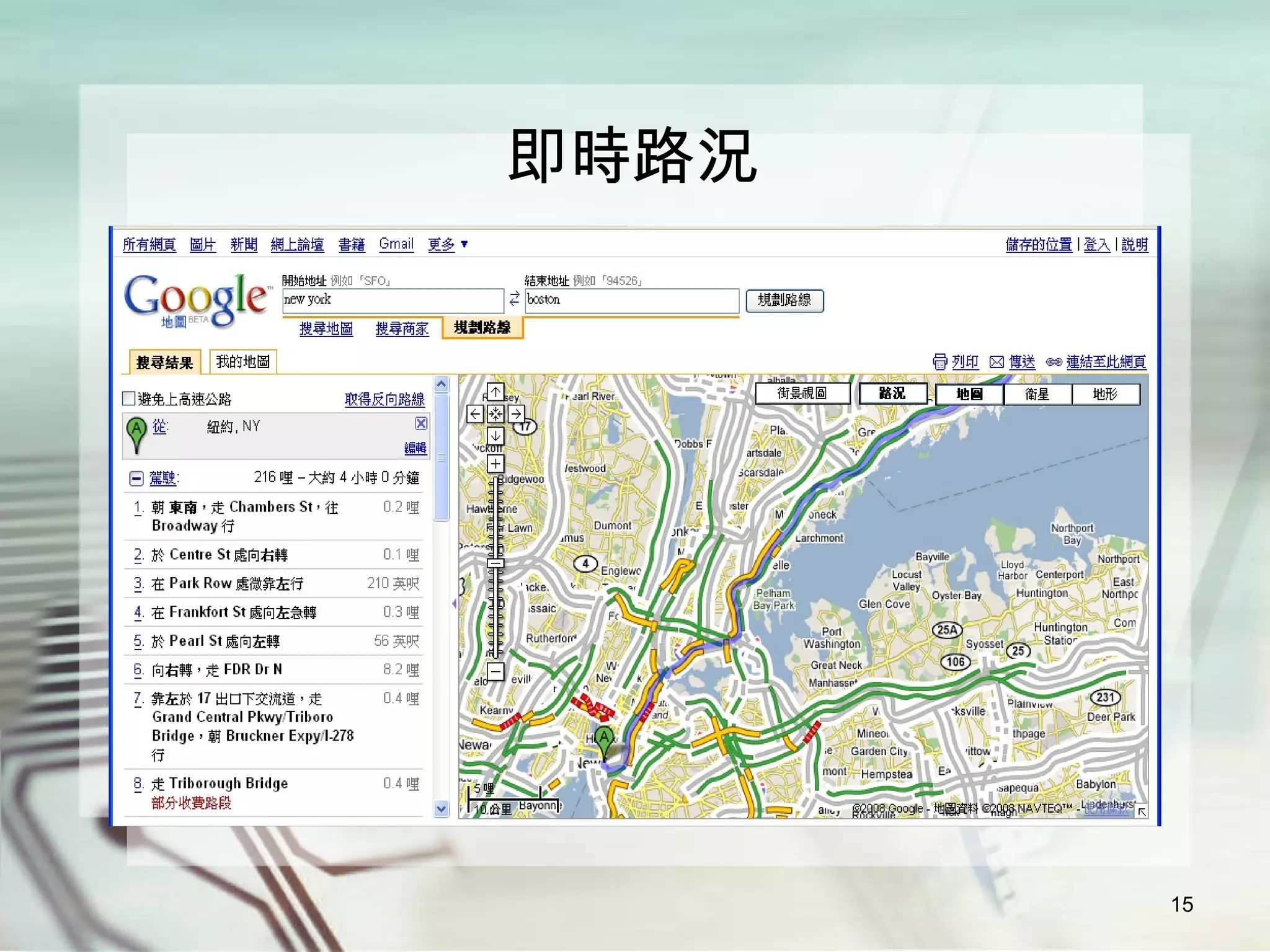The width and height of the screenshot is (1270, 952).
Task: Swap start and end addresses icon
Action: point(514,299)
